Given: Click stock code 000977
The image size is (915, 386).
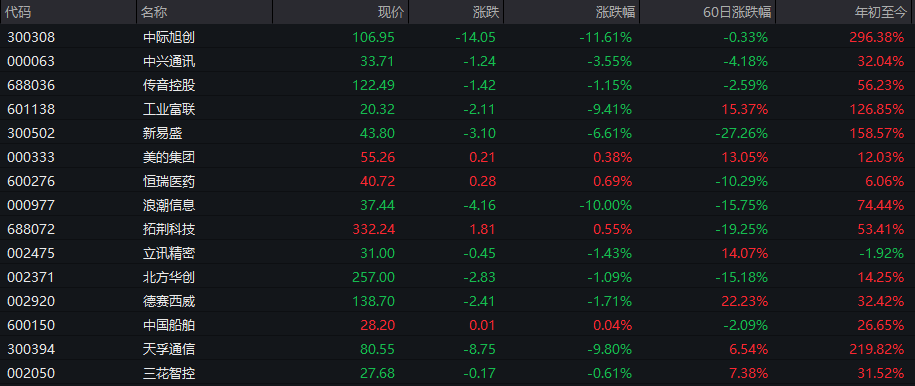Looking at the screenshot, I should [x=31, y=205].
